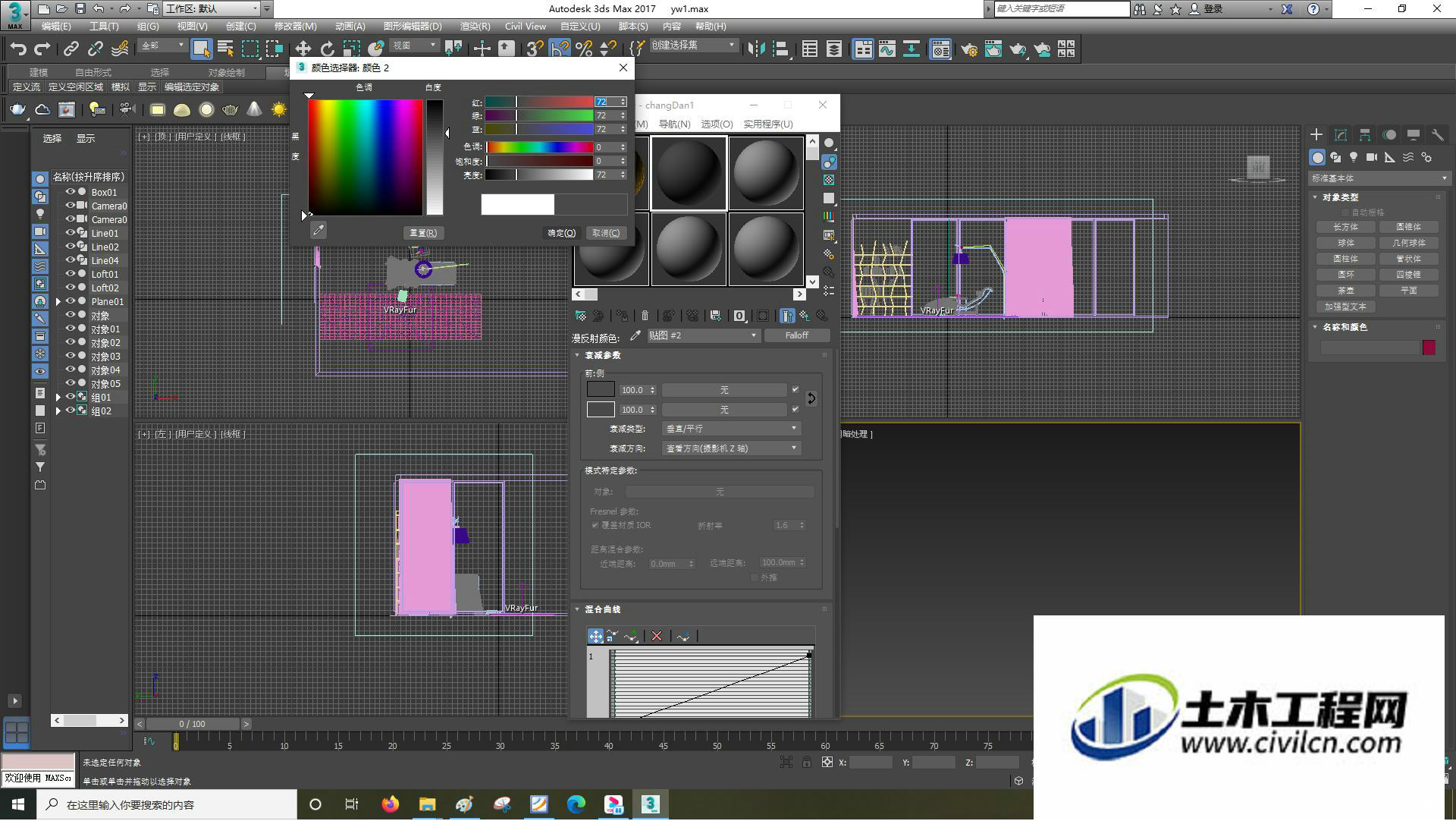Open Microsoft Edge from the taskbar
This screenshot has width=1456, height=821.
click(576, 804)
